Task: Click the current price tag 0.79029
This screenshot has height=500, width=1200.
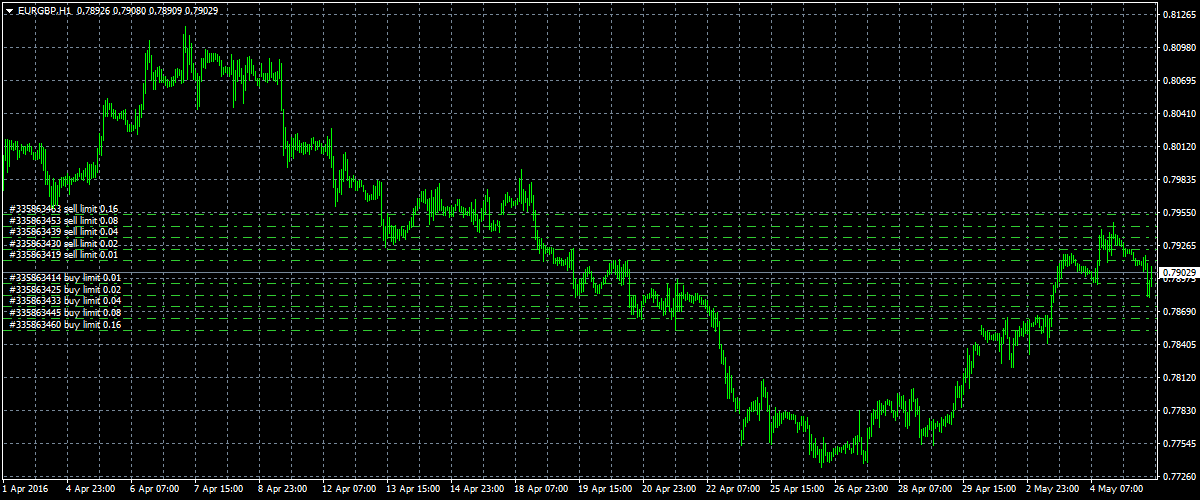Action: [x=1178, y=272]
